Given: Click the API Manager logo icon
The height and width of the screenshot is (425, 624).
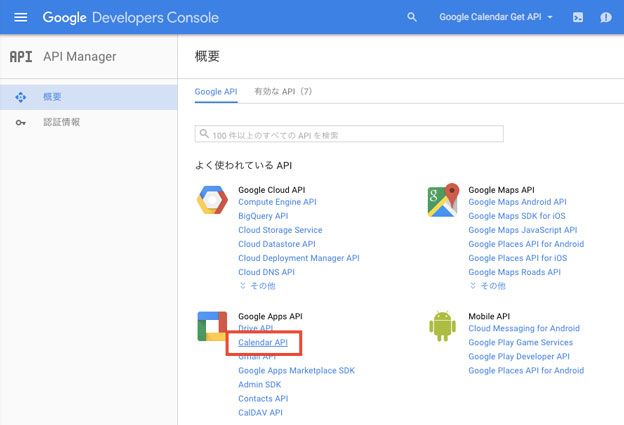Looking at the screenshot, I should point(21,57).
